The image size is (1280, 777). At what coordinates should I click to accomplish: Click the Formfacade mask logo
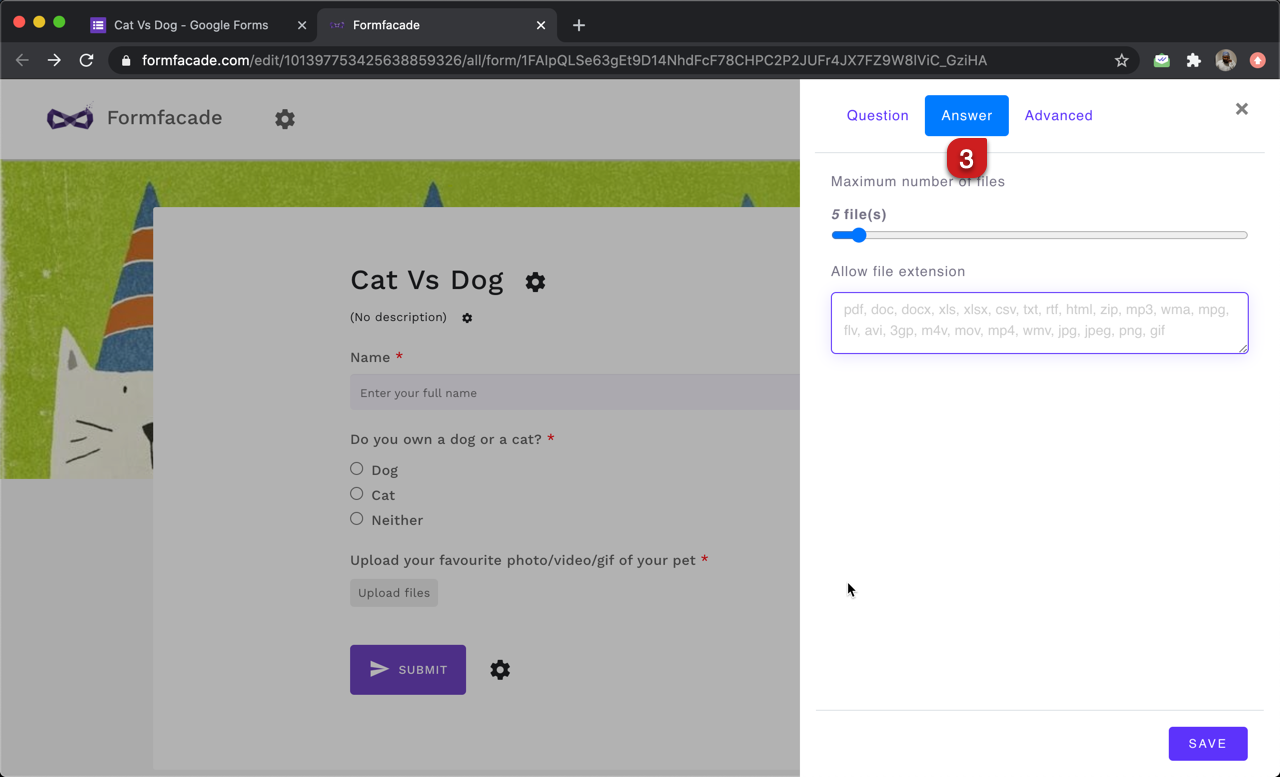tap(70, 118)
